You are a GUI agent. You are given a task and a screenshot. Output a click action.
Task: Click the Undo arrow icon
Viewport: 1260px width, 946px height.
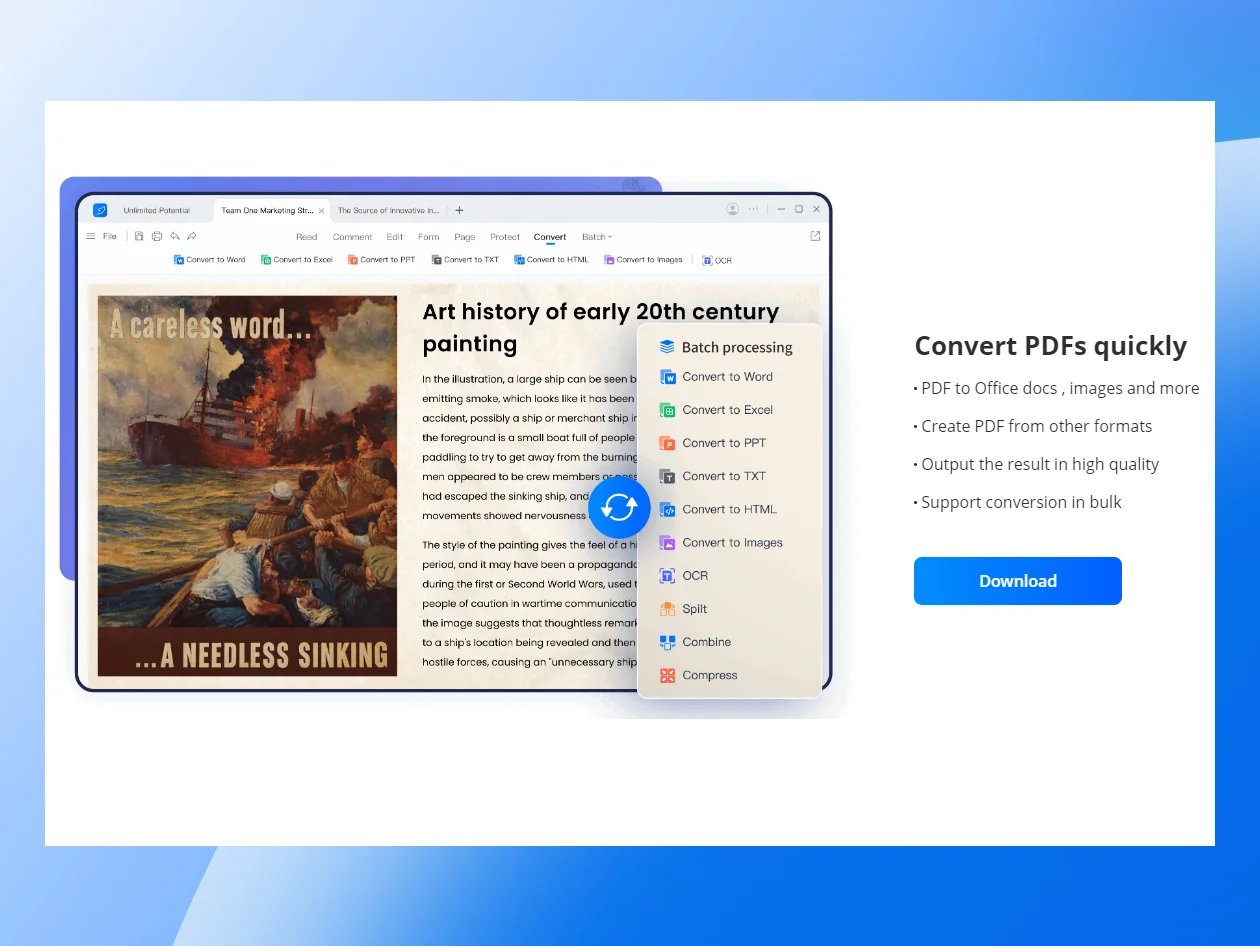coord(173,236)
